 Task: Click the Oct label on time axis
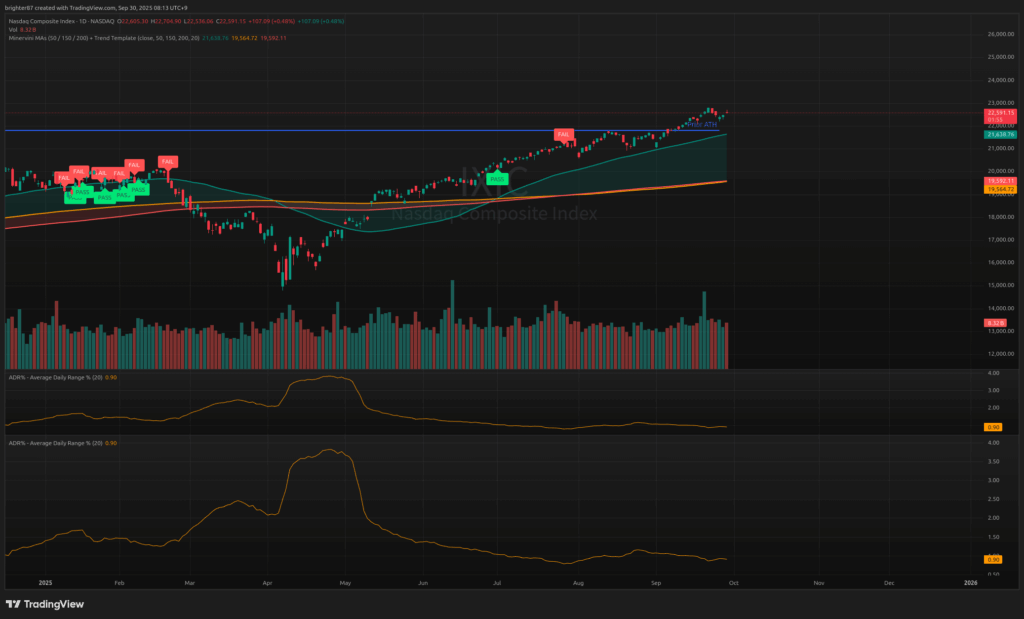click(733, 582)
